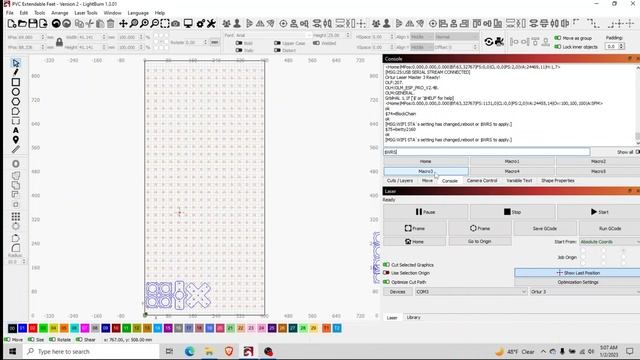Click the Stop button
This screenshot has height=360, width=640.
point(512,212)
